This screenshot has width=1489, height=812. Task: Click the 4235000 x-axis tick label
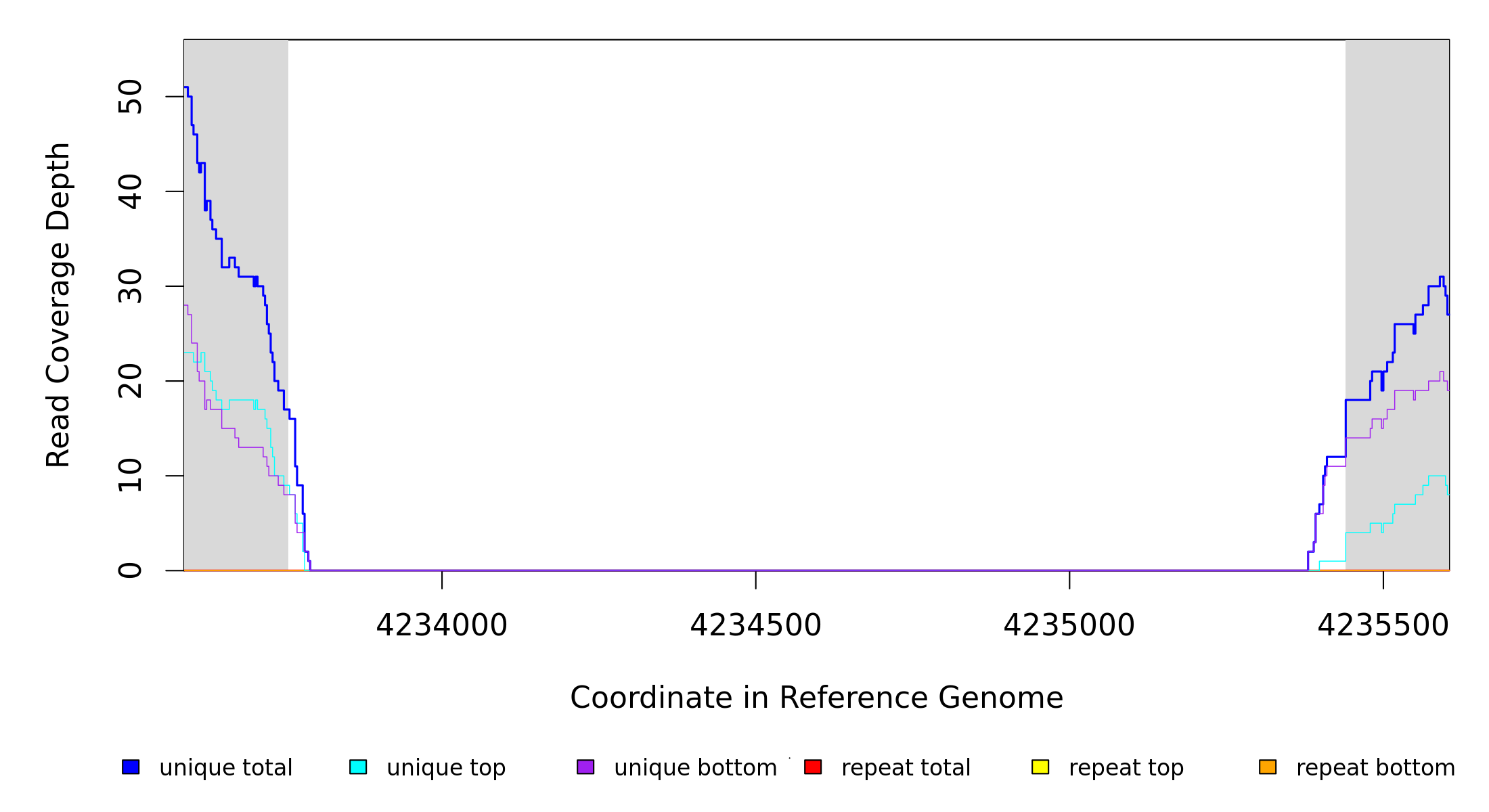coord(1069,625)
